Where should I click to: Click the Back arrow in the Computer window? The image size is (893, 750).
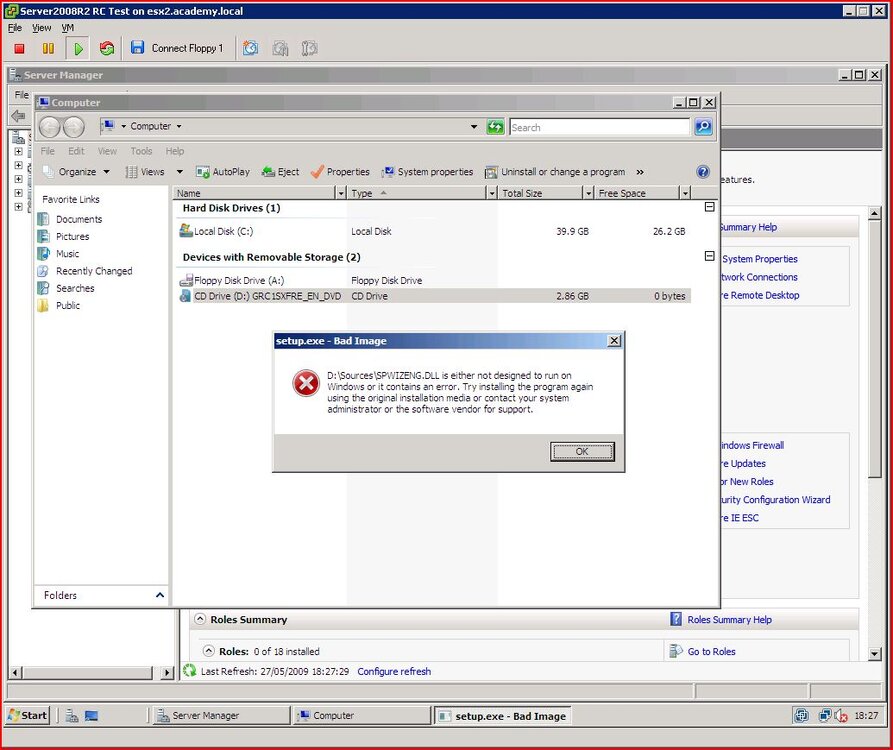[x=50, y=126]
